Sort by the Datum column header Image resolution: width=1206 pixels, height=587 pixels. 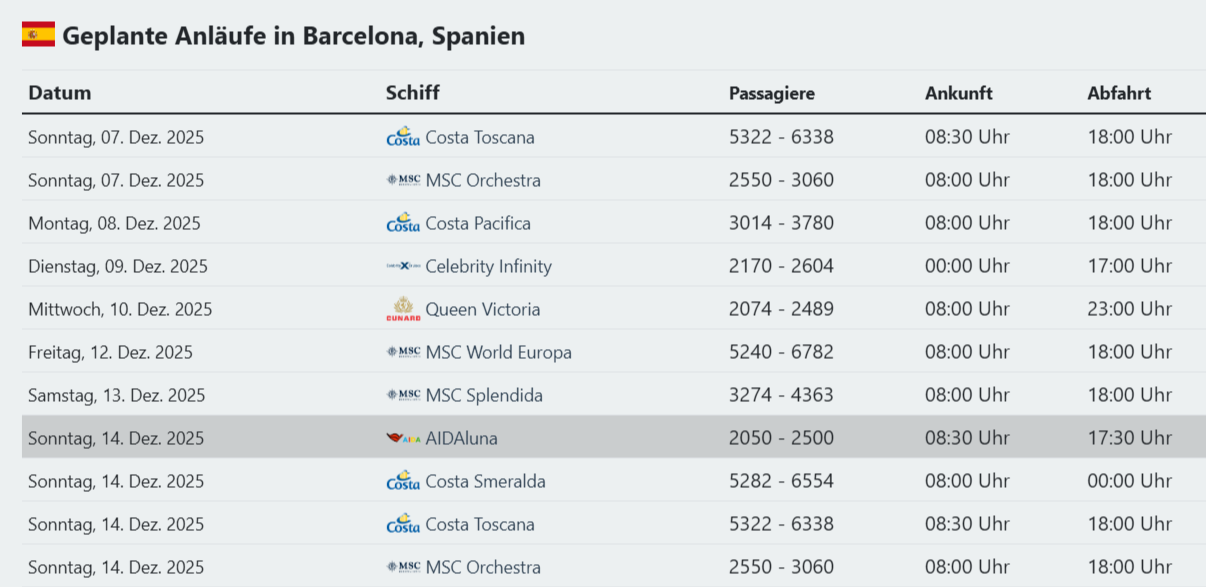coord(60,93)
